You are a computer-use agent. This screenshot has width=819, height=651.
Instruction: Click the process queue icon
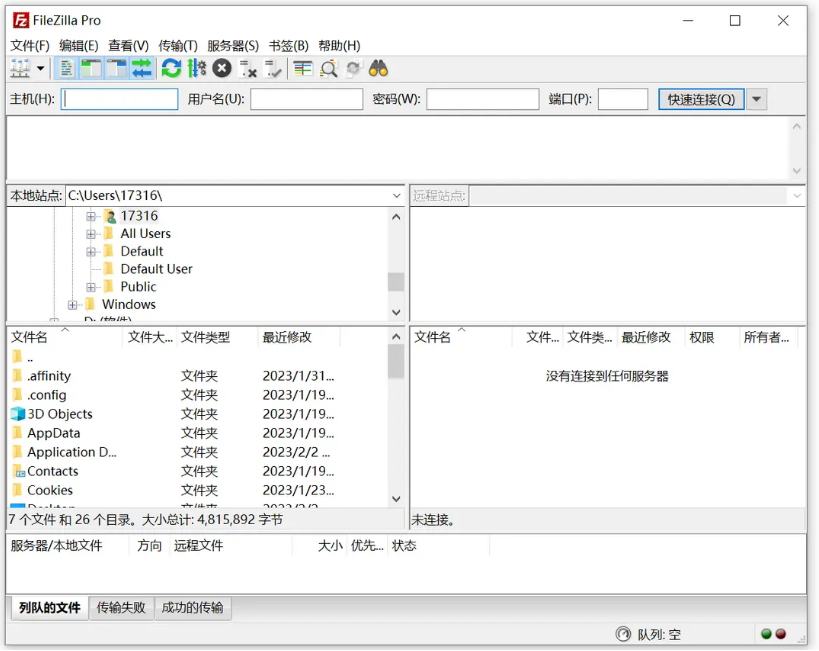point(196,68)
